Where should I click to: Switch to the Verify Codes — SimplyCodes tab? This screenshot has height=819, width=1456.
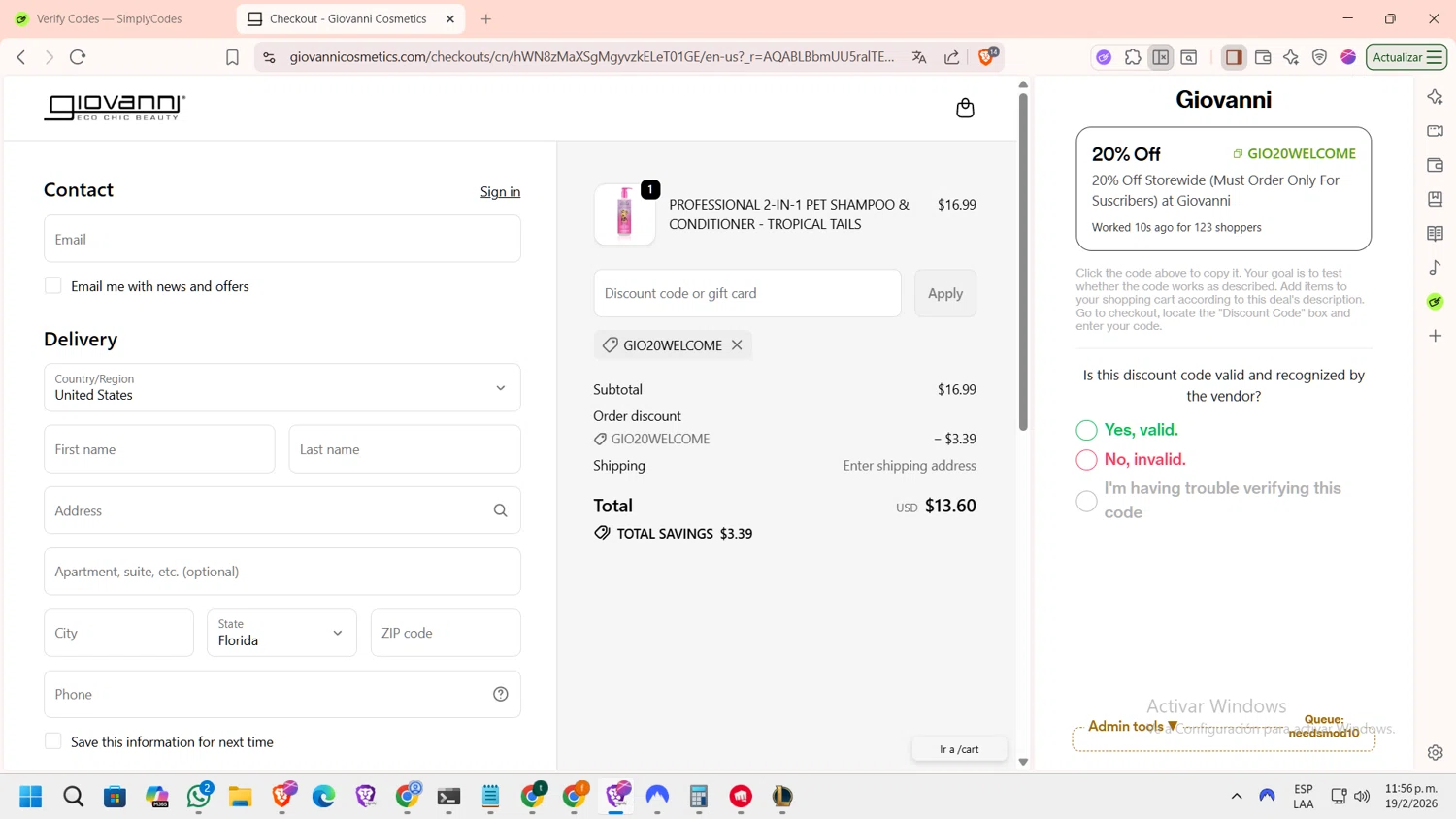[109, 18]
